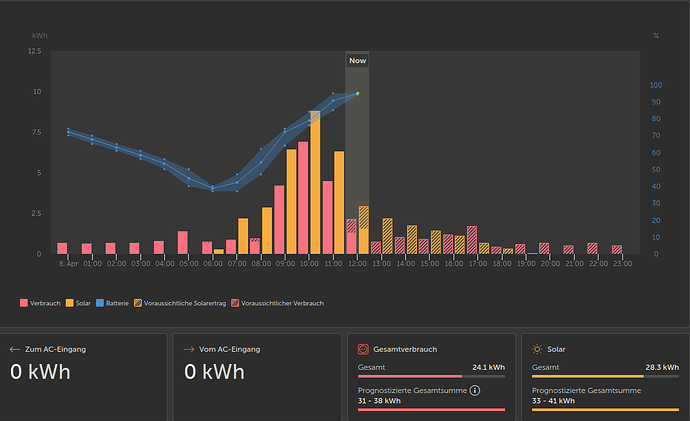Toggle the Verbrauch legend entry

point(40,303)
